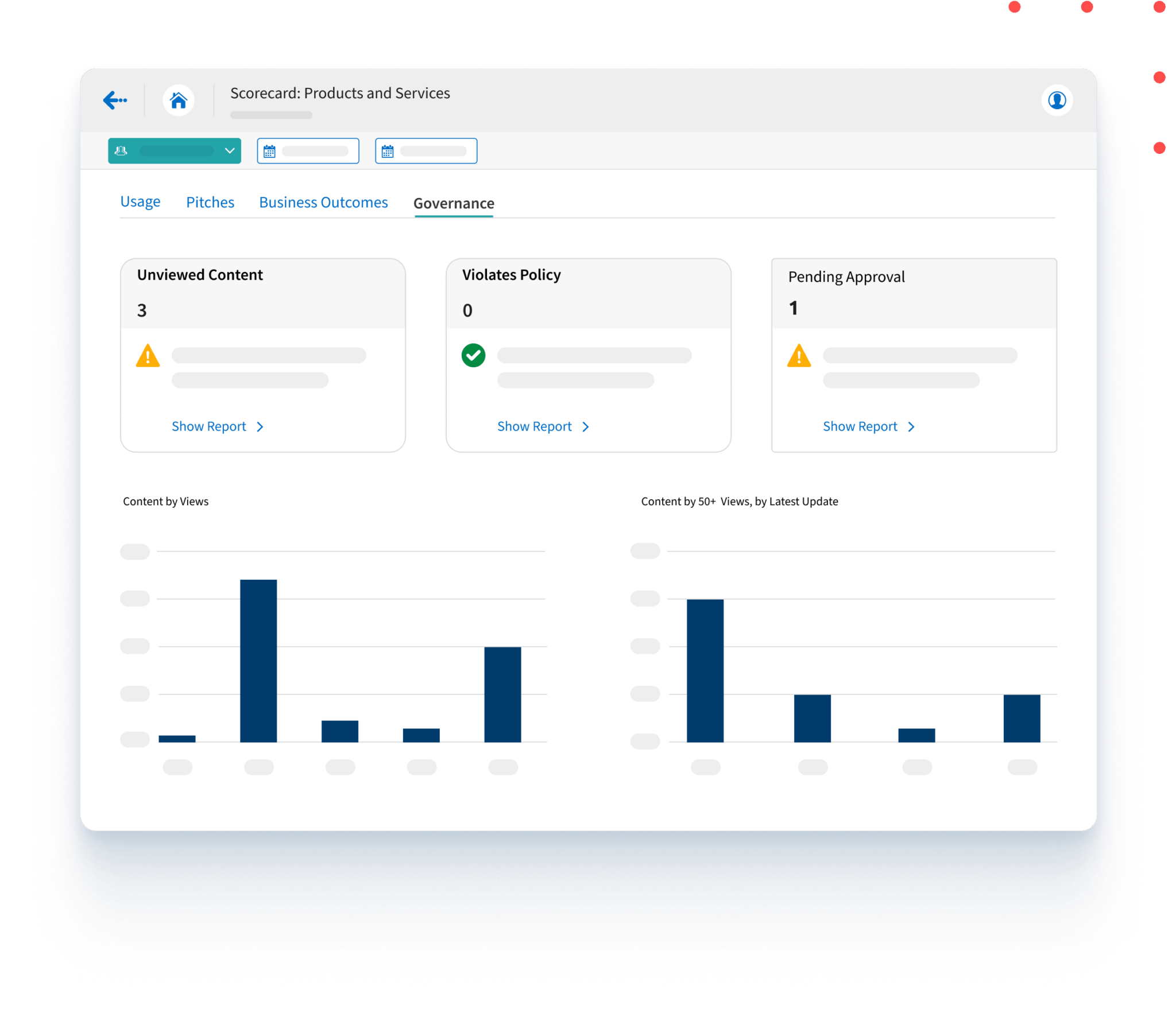Click the bell icon in the teal filter
This screenshot has width=1176, height=1009.
(122, 150)
